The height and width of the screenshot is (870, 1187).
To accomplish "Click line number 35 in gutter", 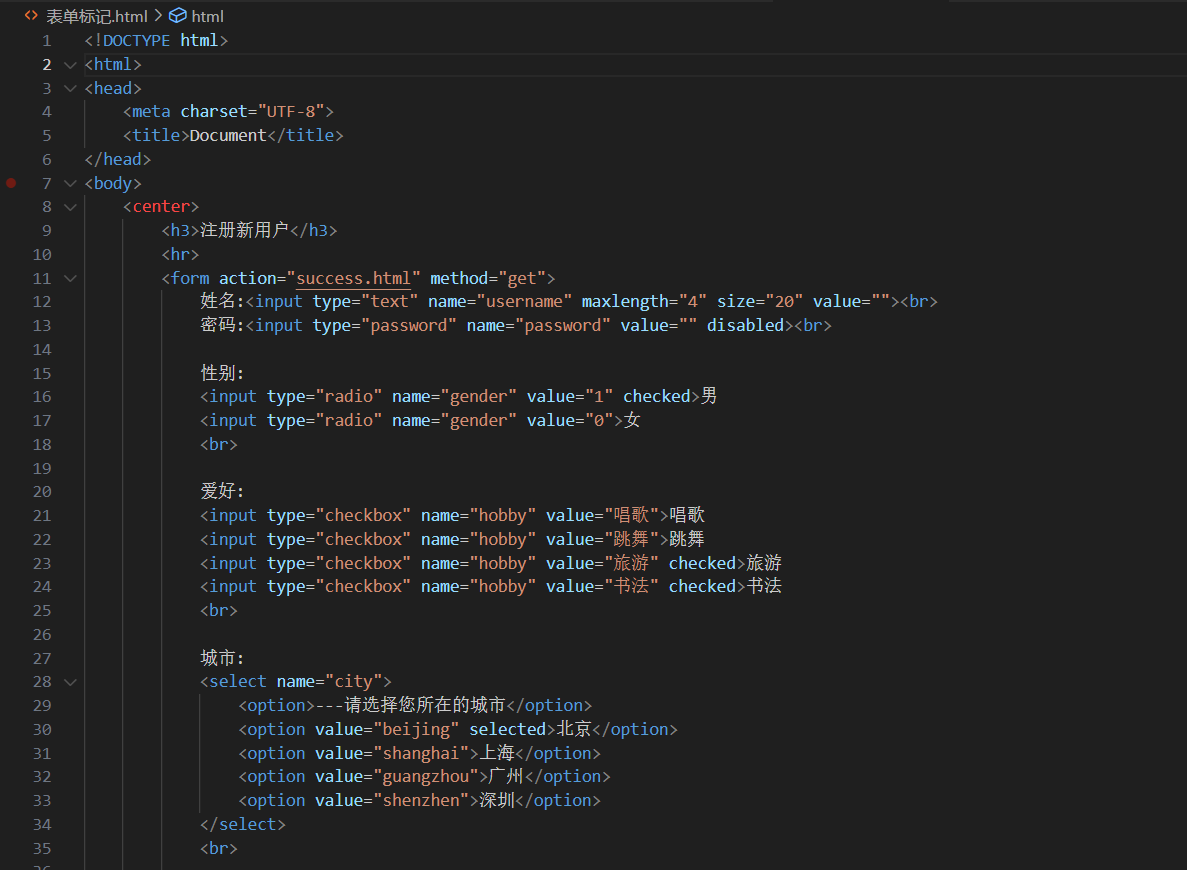I will [42, 849].
